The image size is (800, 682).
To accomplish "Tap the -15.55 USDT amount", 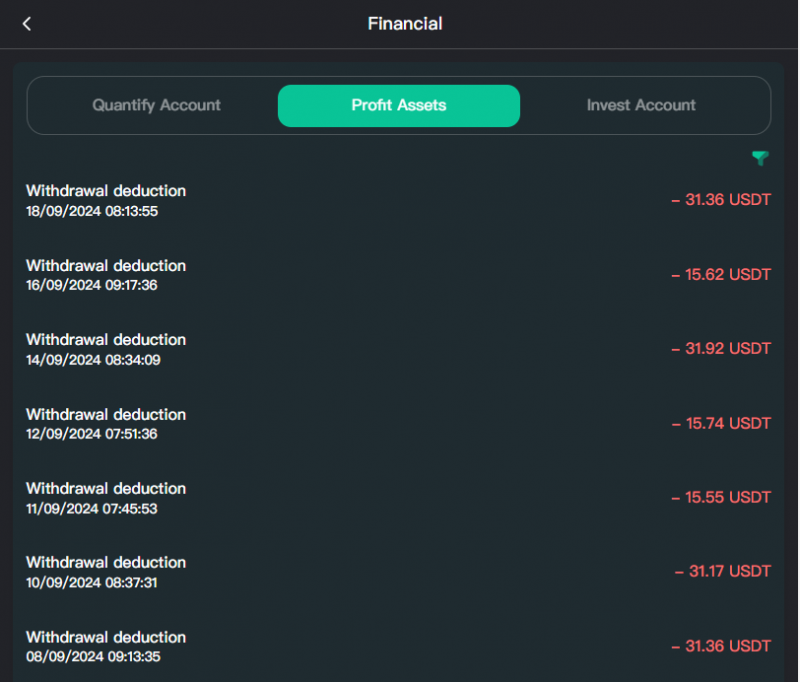I will (721, 497).
